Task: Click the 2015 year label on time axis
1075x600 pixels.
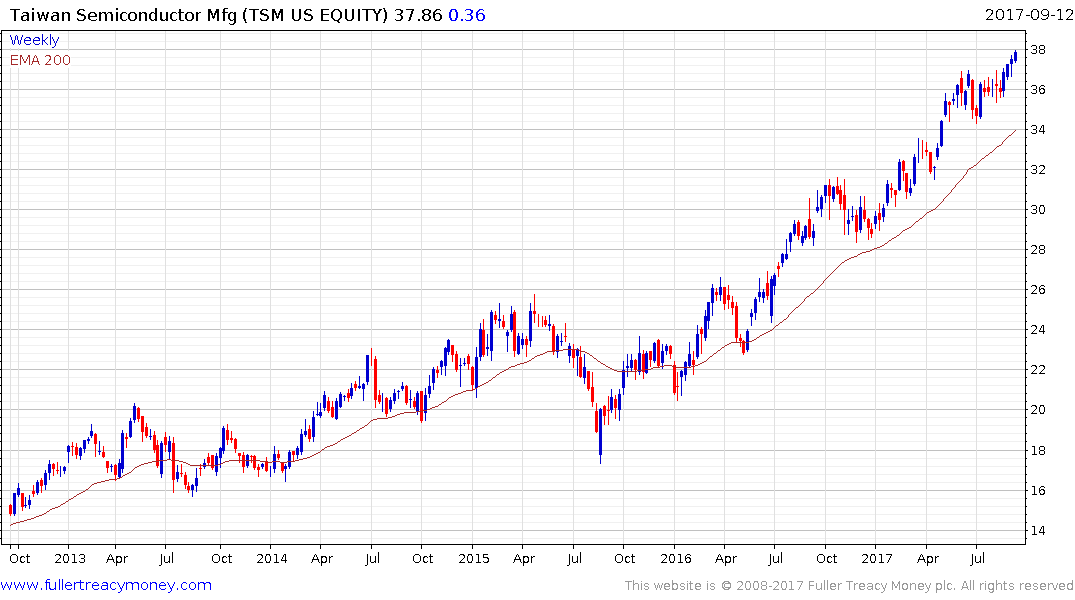Action: 474,559
